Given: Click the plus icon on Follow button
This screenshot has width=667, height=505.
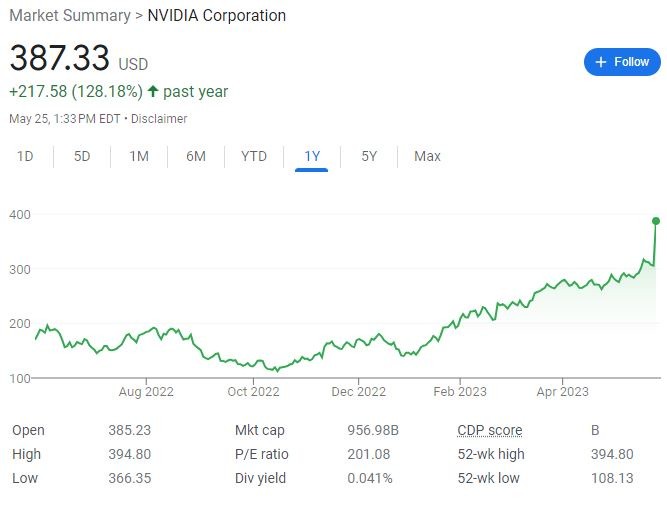Looking at the screenshot, I should point(601,62).
